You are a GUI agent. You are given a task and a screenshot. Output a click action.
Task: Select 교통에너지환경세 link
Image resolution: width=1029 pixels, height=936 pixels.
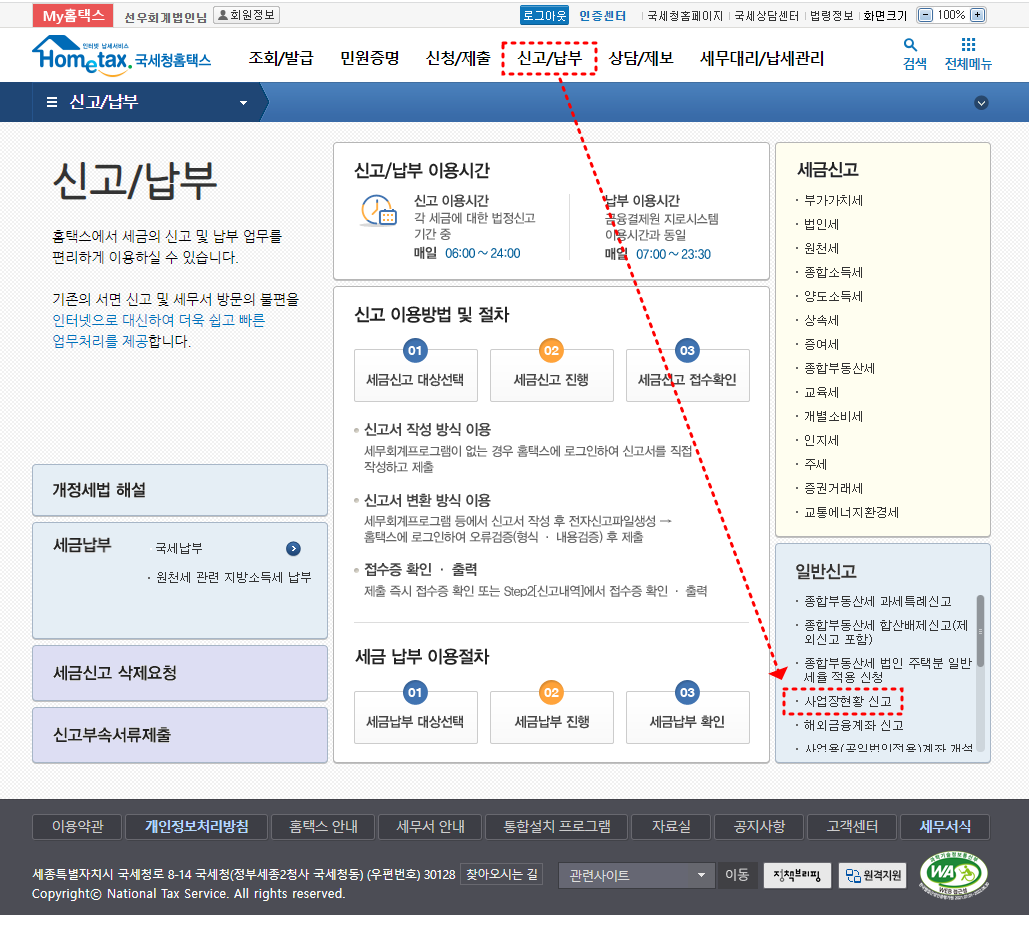pyautogui.click(x=851, y=512)
